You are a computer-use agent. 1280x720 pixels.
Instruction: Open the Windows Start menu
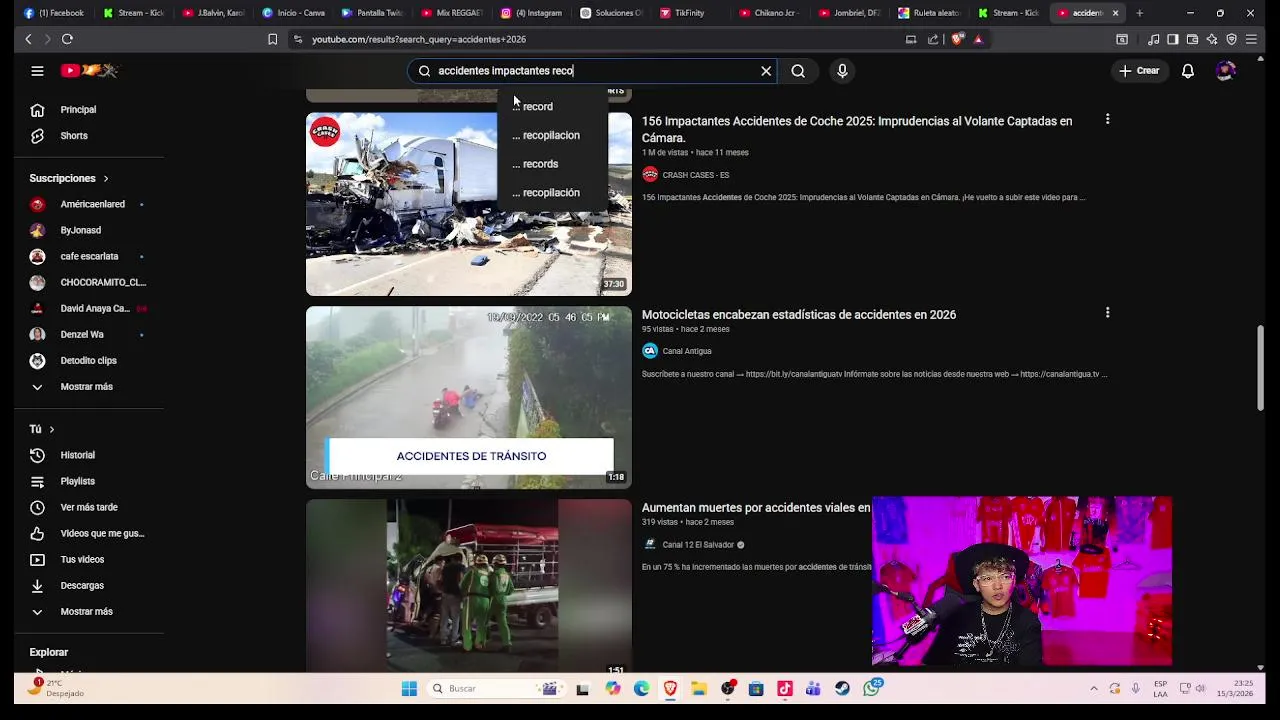click(x=409, y=688)
